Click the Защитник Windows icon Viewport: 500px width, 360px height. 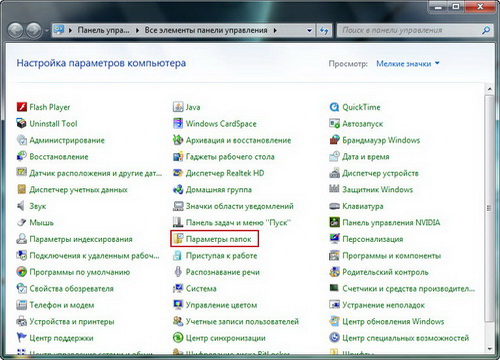pos(334,190)
